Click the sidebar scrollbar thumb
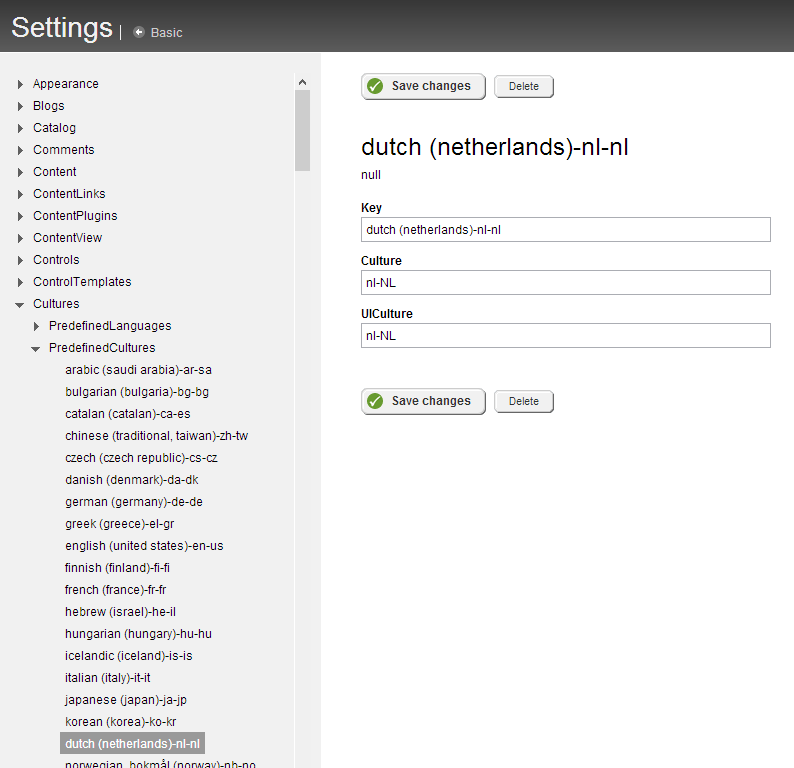794x768 pixels. 302,131
